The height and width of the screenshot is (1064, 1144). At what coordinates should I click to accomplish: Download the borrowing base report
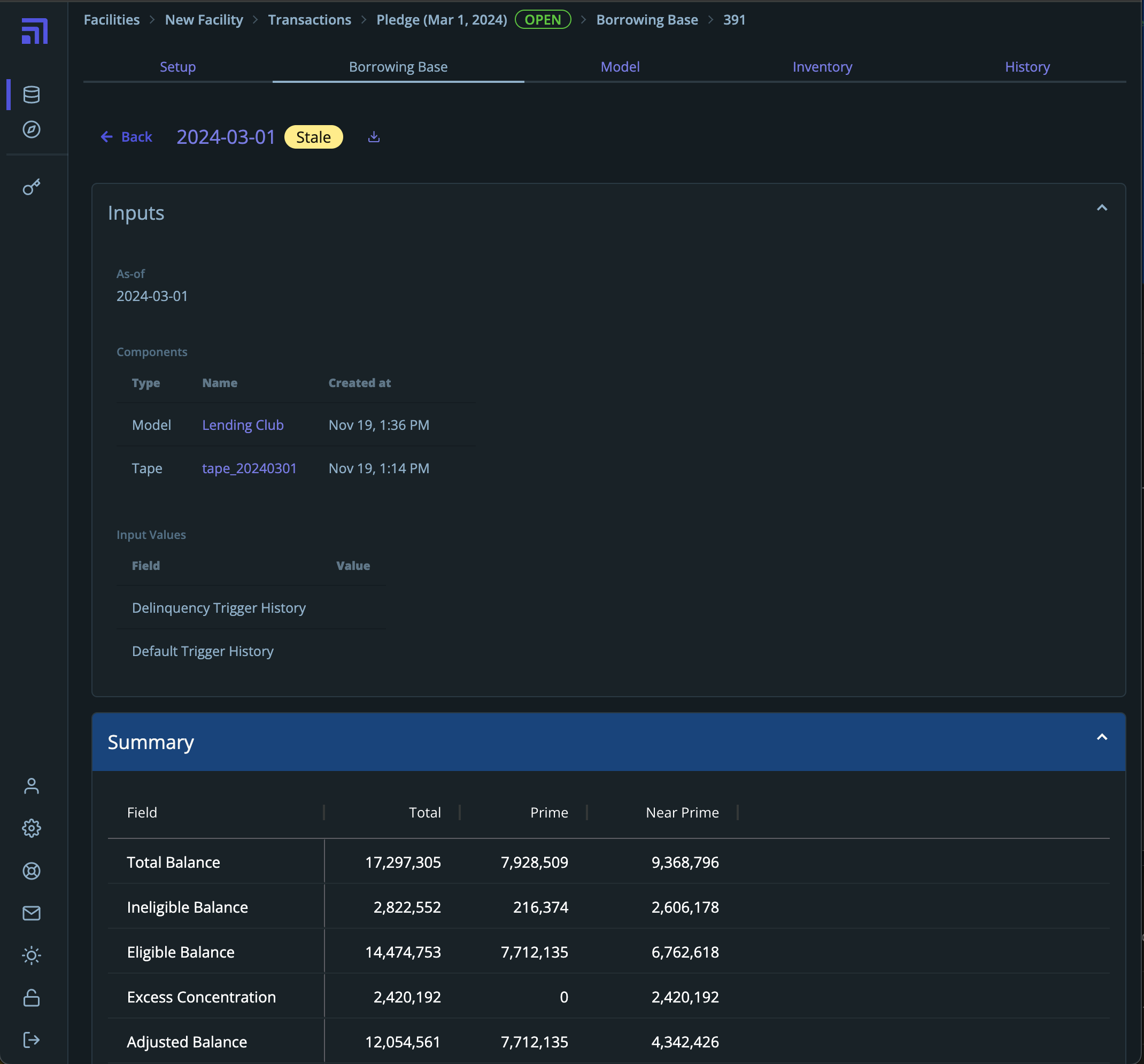(x=374, y=137)
